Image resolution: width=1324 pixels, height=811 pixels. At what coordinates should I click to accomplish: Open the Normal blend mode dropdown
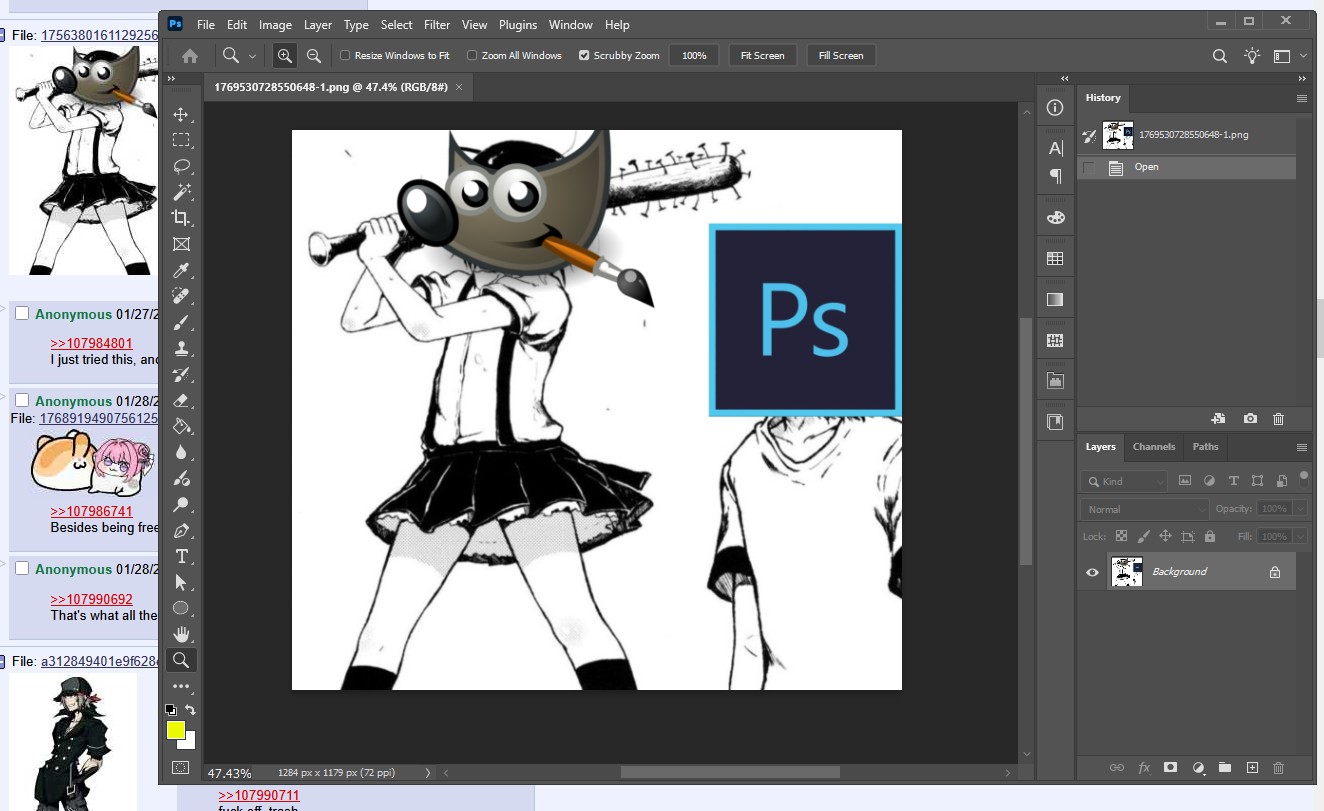[1144, 509]
